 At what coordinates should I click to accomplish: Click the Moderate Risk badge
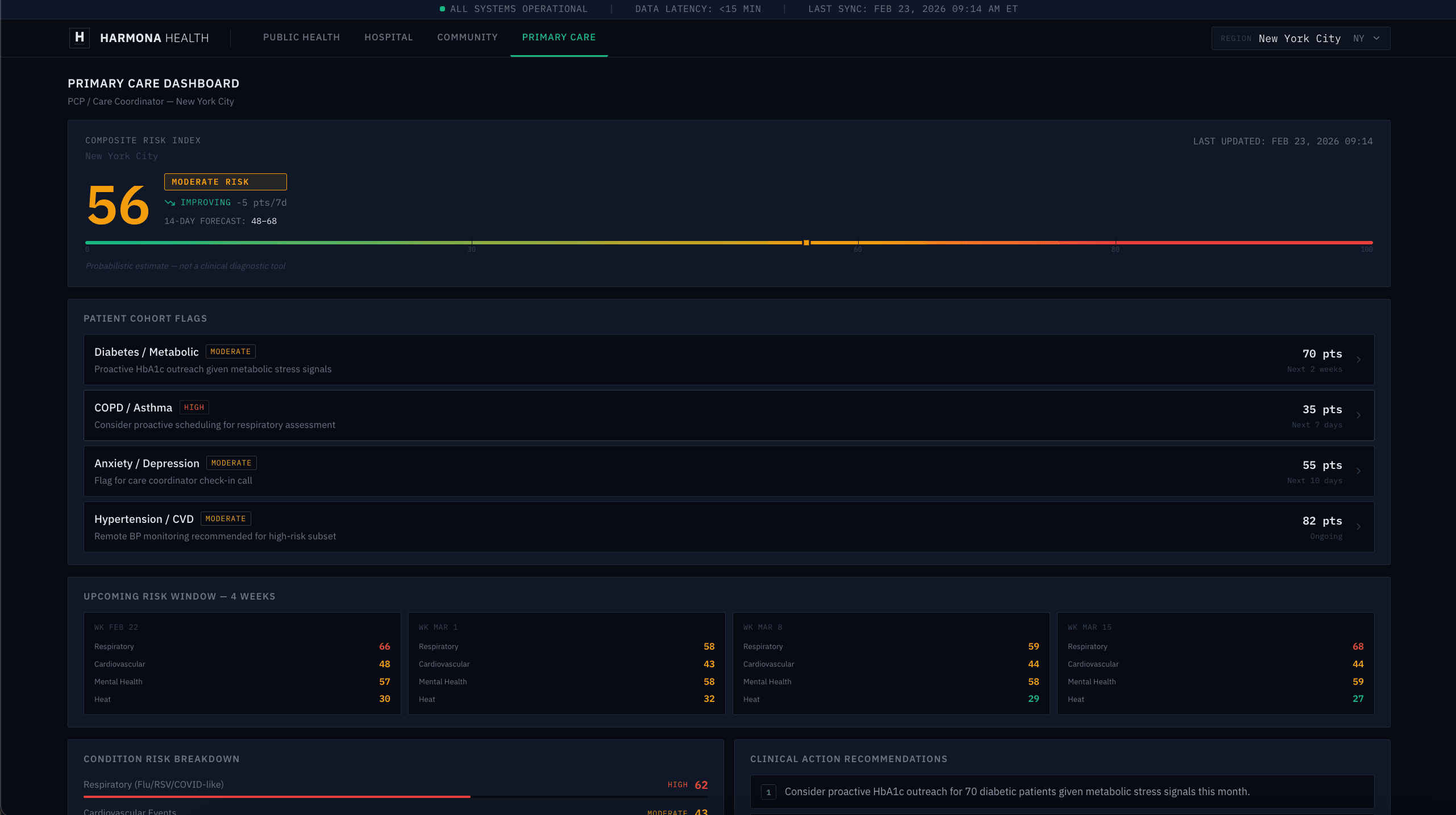click(225, 182)
